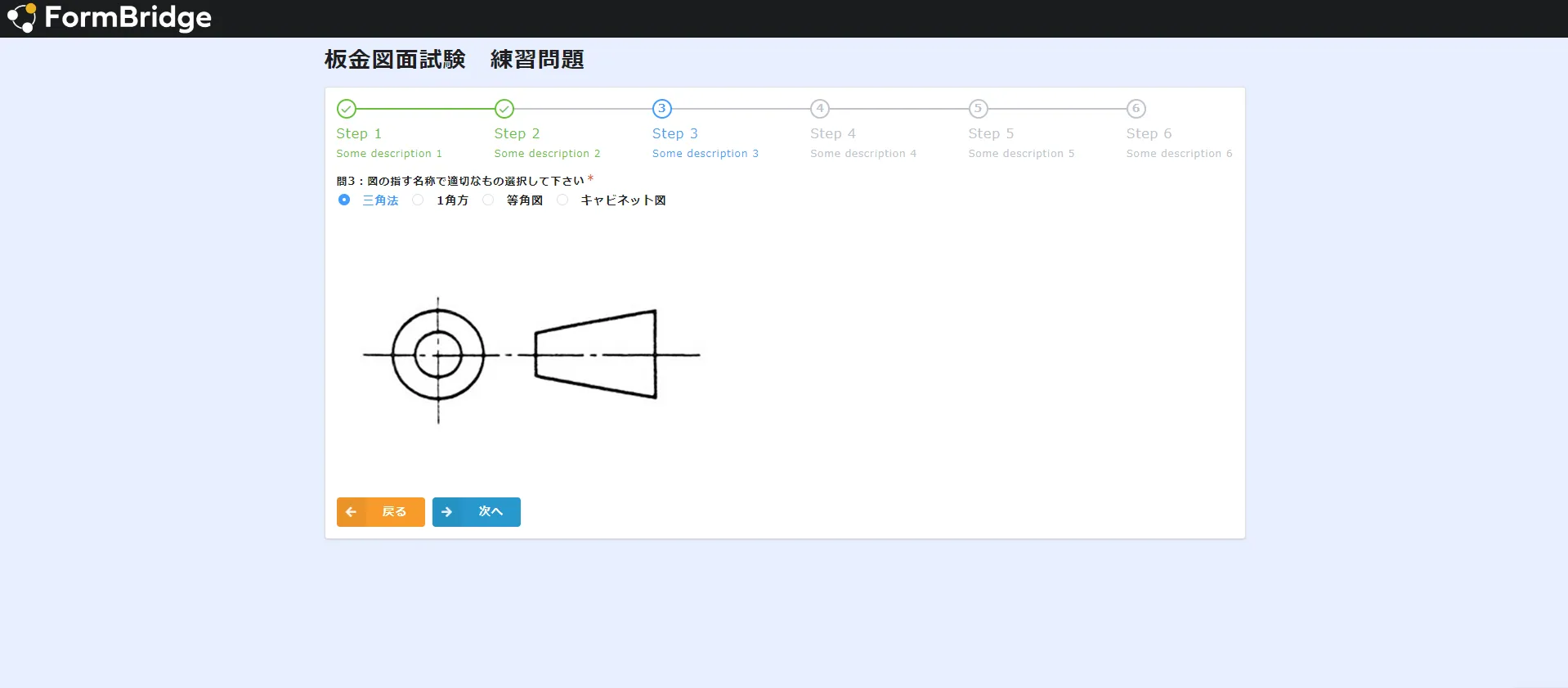Select the 三角法 radio option

pos(344,200)
